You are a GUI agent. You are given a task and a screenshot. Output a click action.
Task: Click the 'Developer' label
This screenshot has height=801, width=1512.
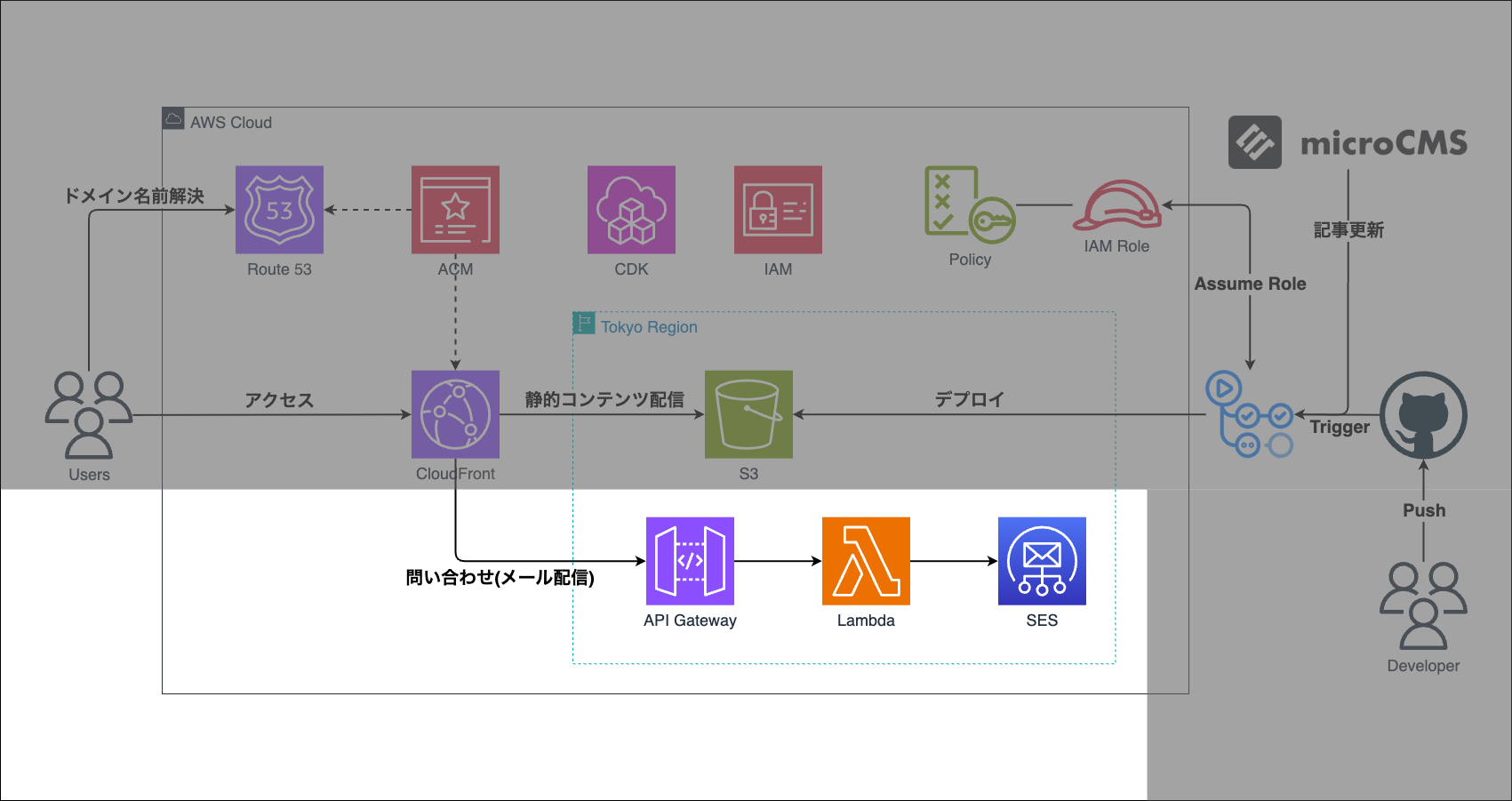(1423, 666)
